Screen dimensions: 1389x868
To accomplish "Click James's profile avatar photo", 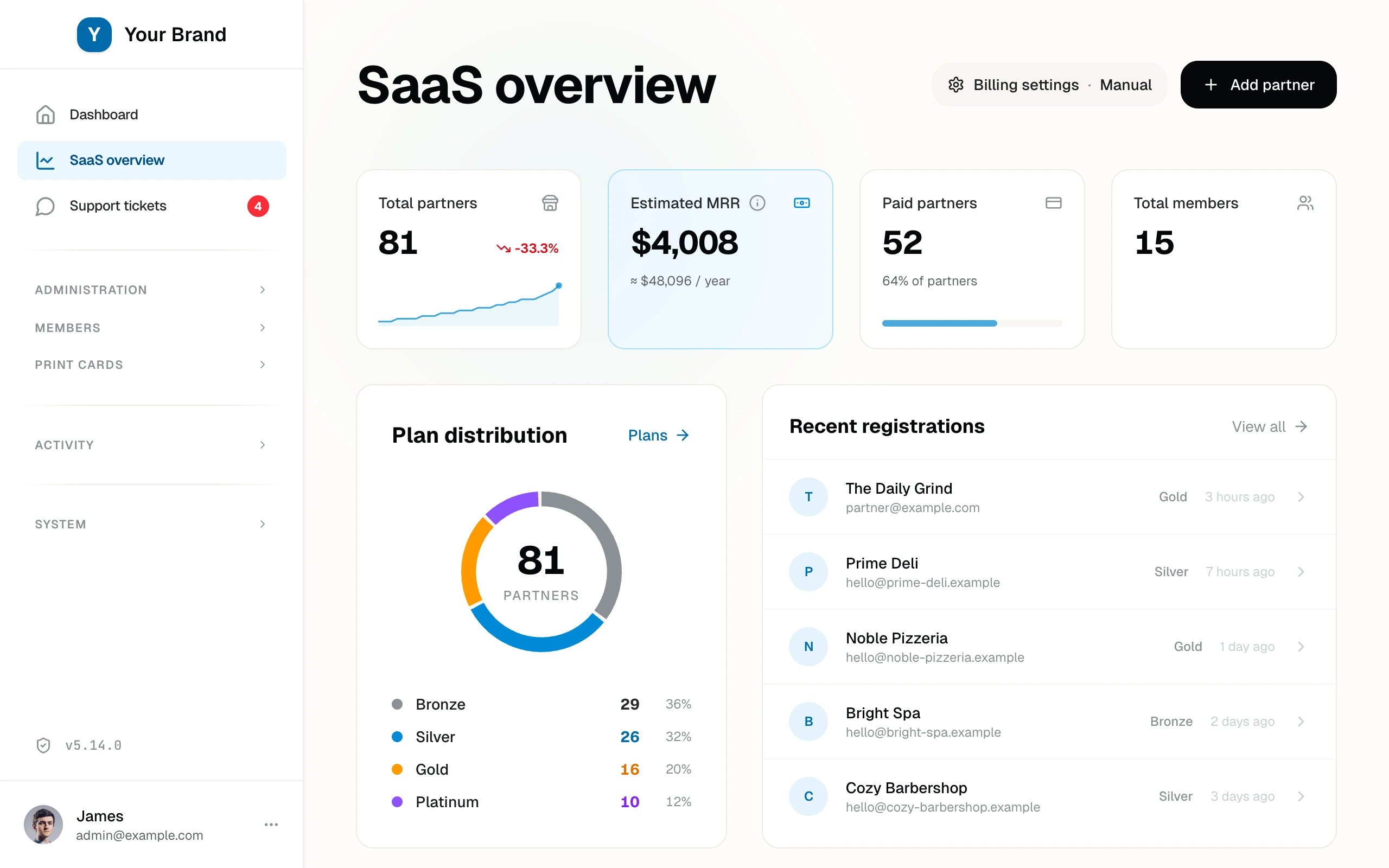I will 43,825.
